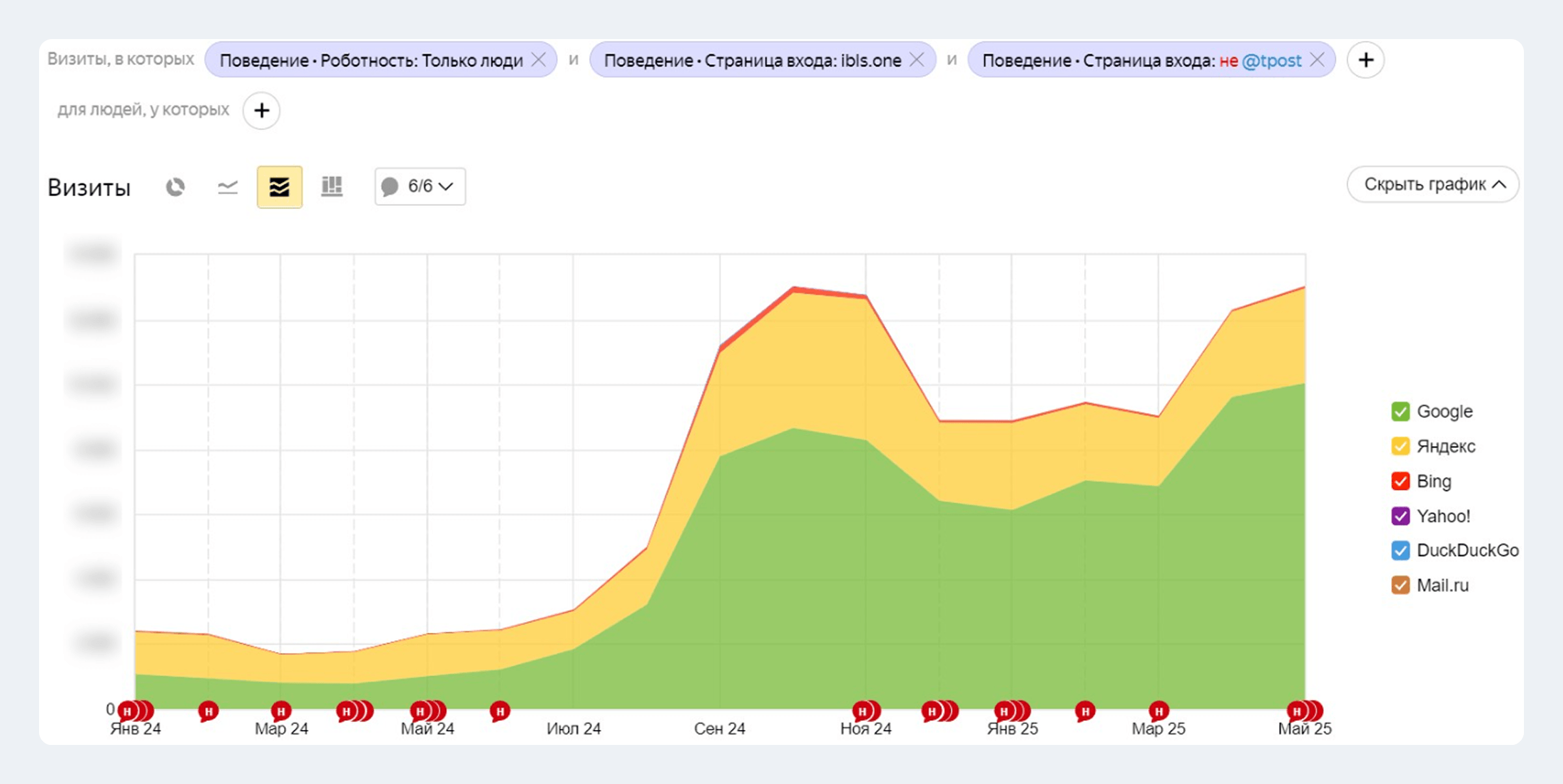1563x784 pixels.
Task: Hide DuckDuckGo series in legend
Action: tap(1400, 550)
